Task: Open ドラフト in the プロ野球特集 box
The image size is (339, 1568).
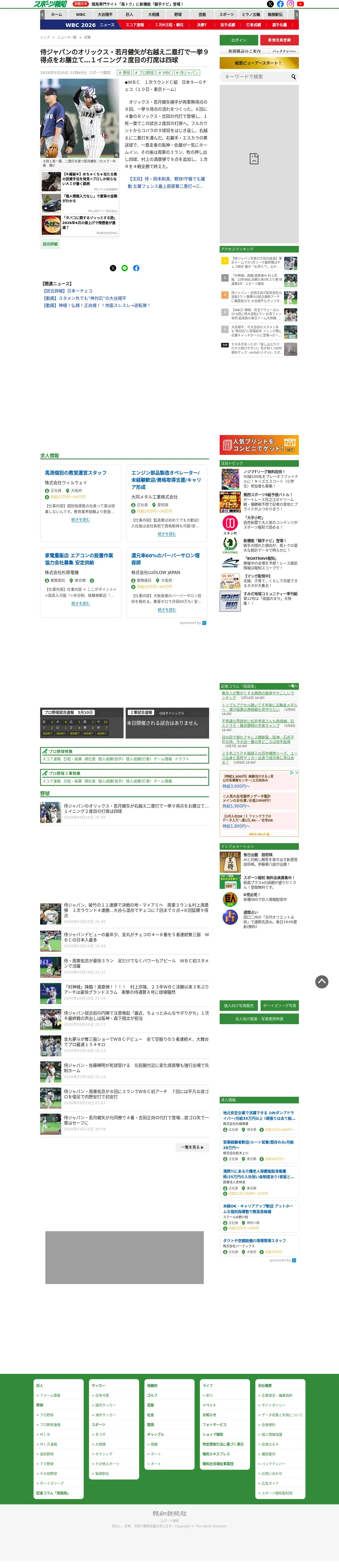Action: click(182, 759)
